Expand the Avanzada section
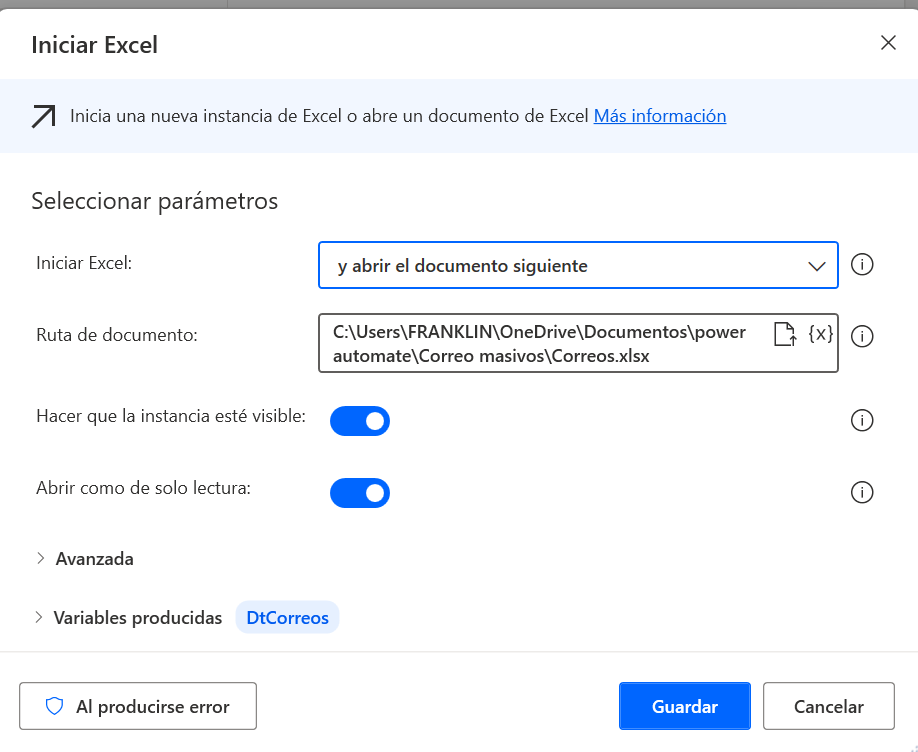 tap(85, 559)
